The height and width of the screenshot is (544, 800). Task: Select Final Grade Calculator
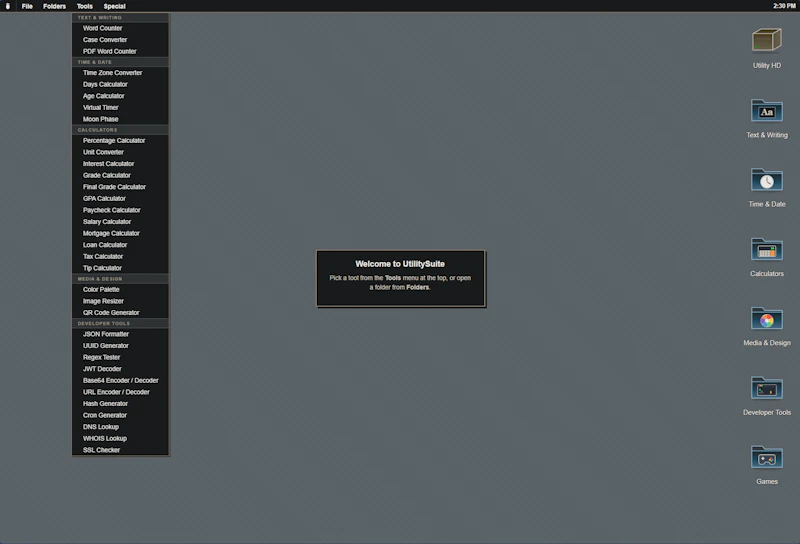pos(120,187)
